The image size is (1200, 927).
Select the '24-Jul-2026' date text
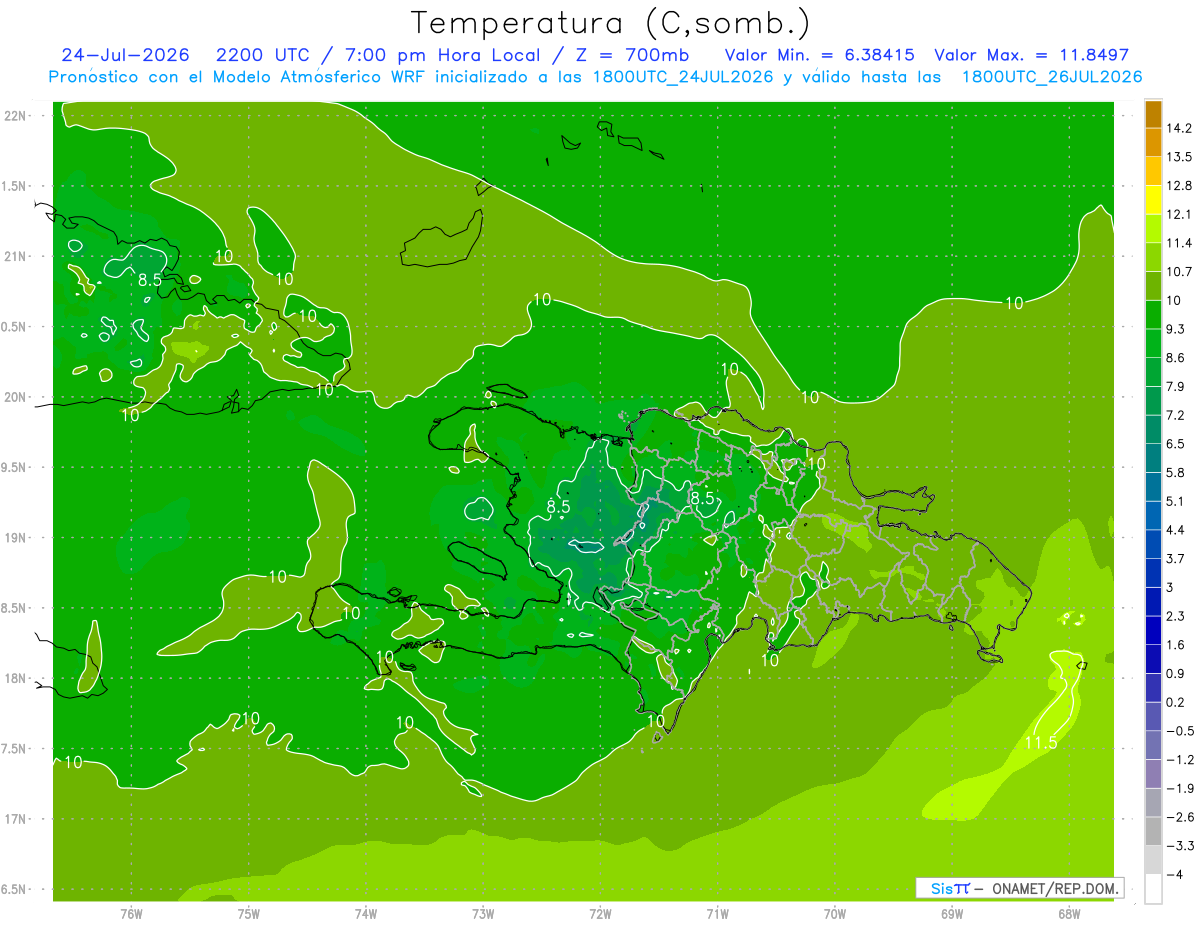[x=123, y=55]
